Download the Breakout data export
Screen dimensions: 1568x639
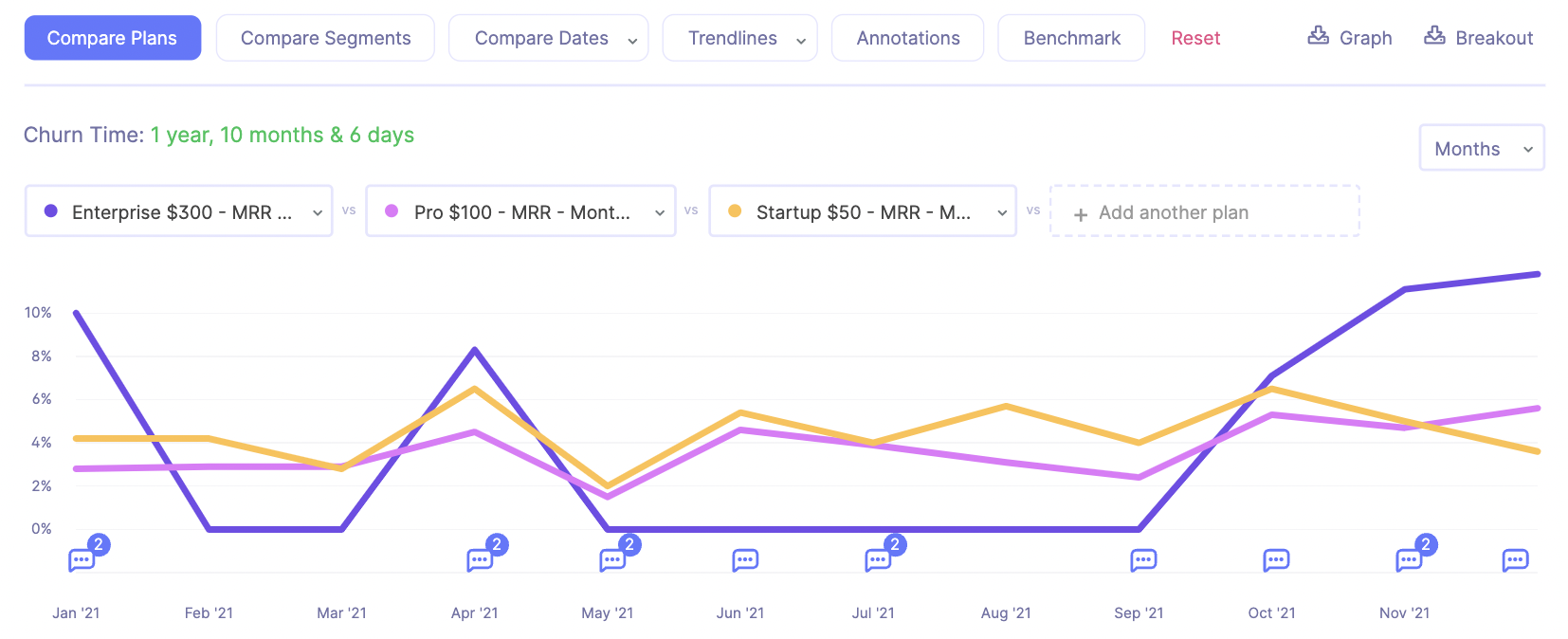1478,38
